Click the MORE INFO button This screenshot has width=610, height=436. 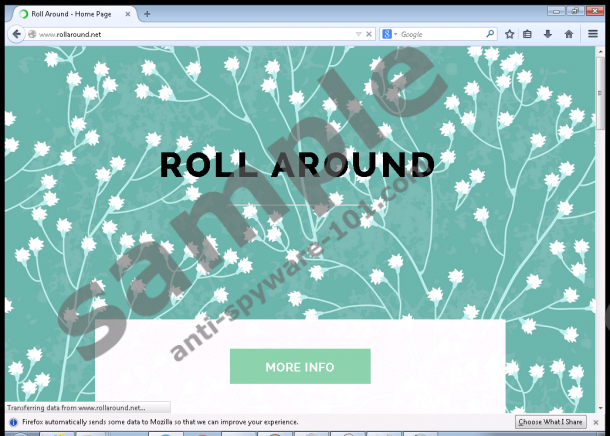coord(300,367)
